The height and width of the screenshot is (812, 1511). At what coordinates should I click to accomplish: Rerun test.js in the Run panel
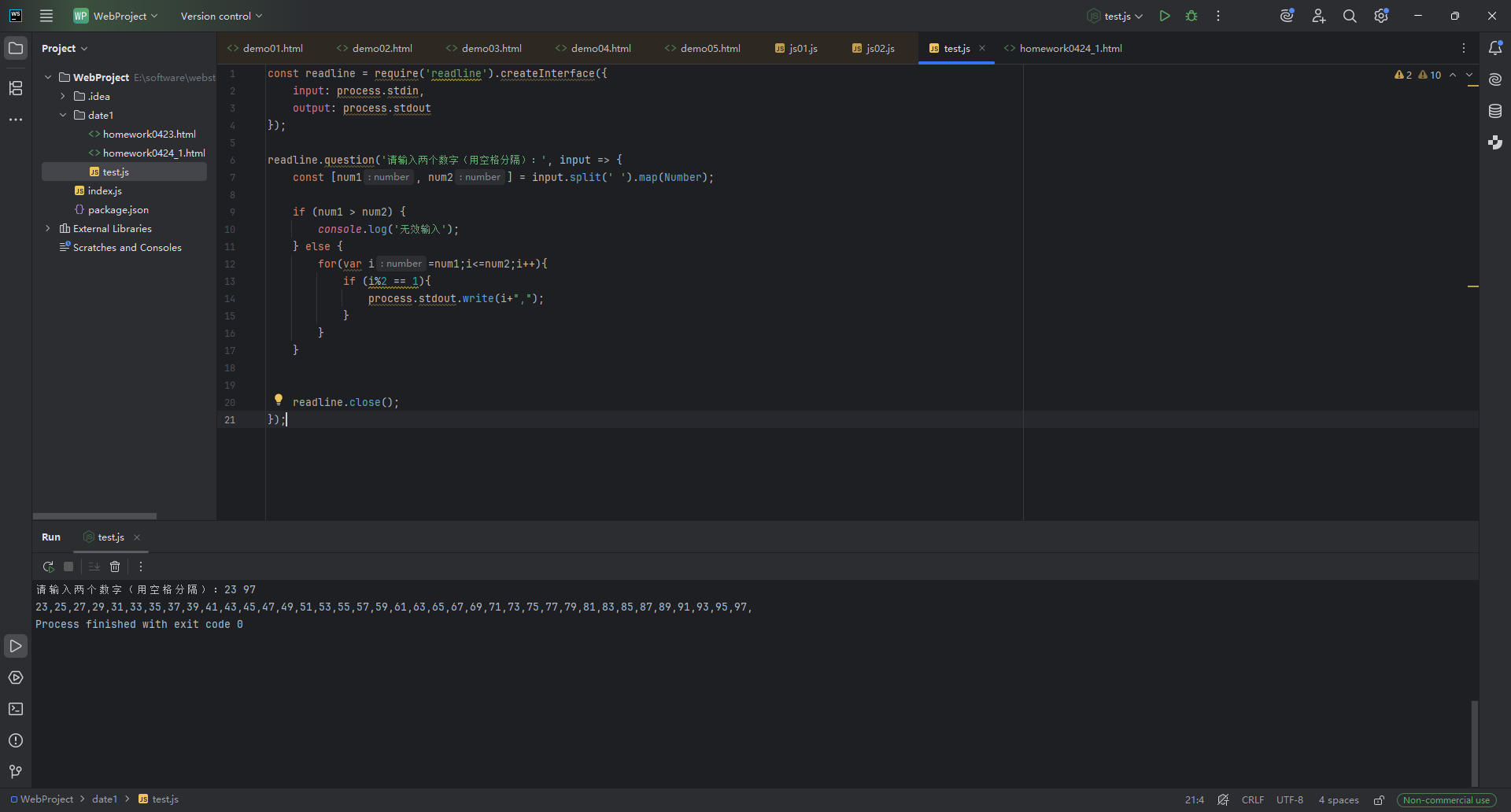[x=48, y=567]
